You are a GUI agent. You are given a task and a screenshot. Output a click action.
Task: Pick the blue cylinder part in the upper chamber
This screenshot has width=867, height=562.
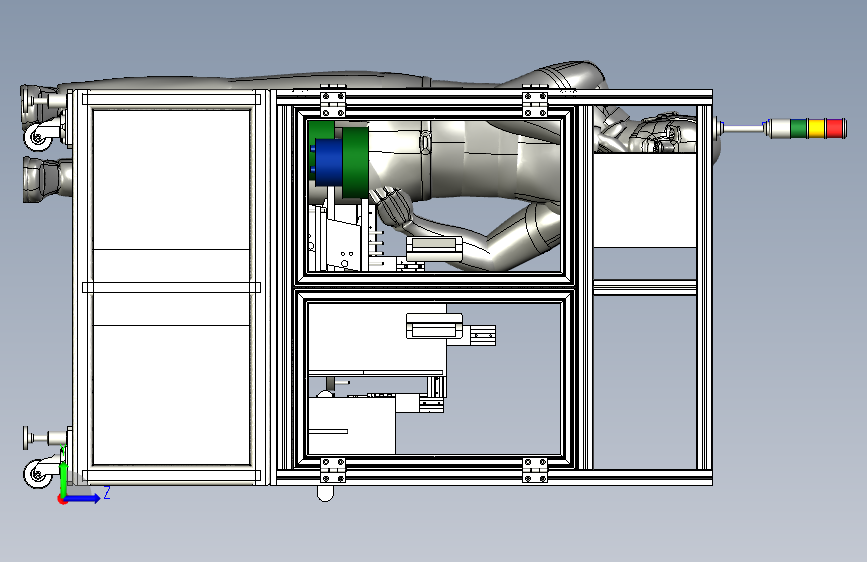[327, 162]
